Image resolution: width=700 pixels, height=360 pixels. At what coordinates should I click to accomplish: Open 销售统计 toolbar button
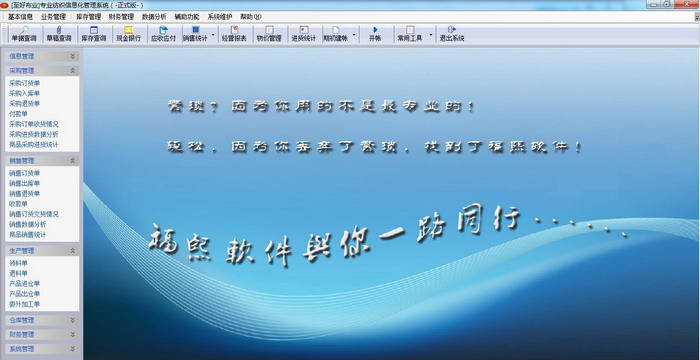(195, 34)
